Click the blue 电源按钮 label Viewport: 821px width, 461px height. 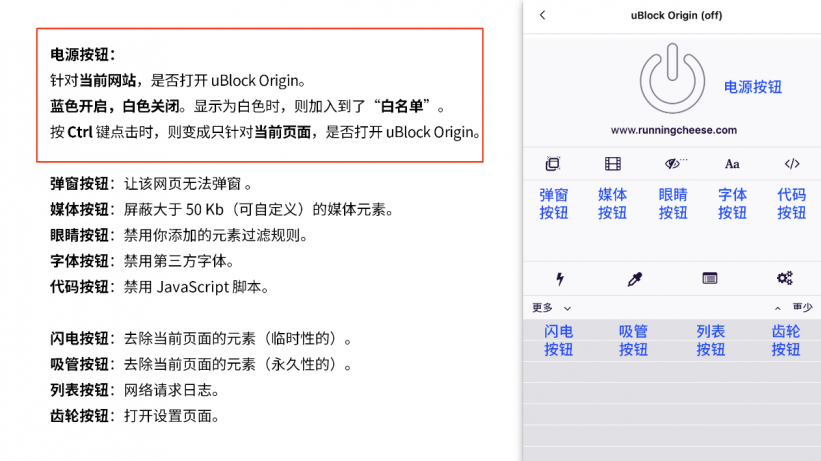753,87
